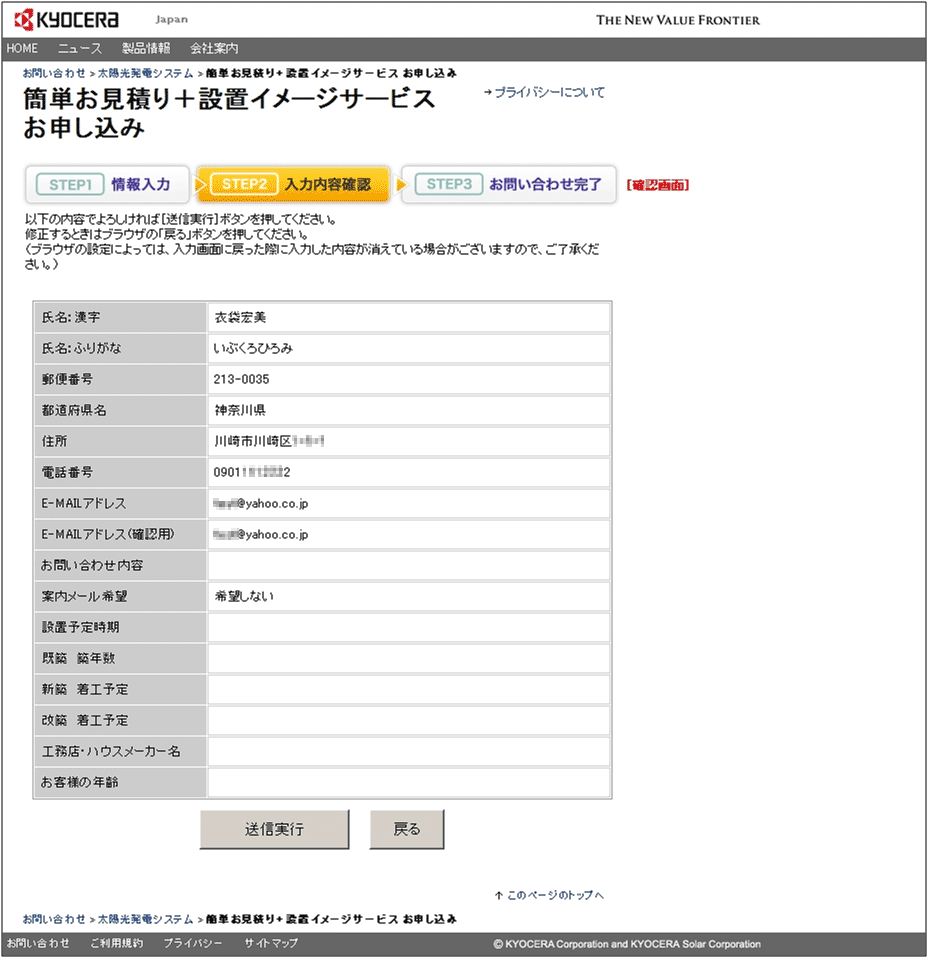Click the Kyocera logo
This screenshot has height=958, width=928.
[67, 20]
